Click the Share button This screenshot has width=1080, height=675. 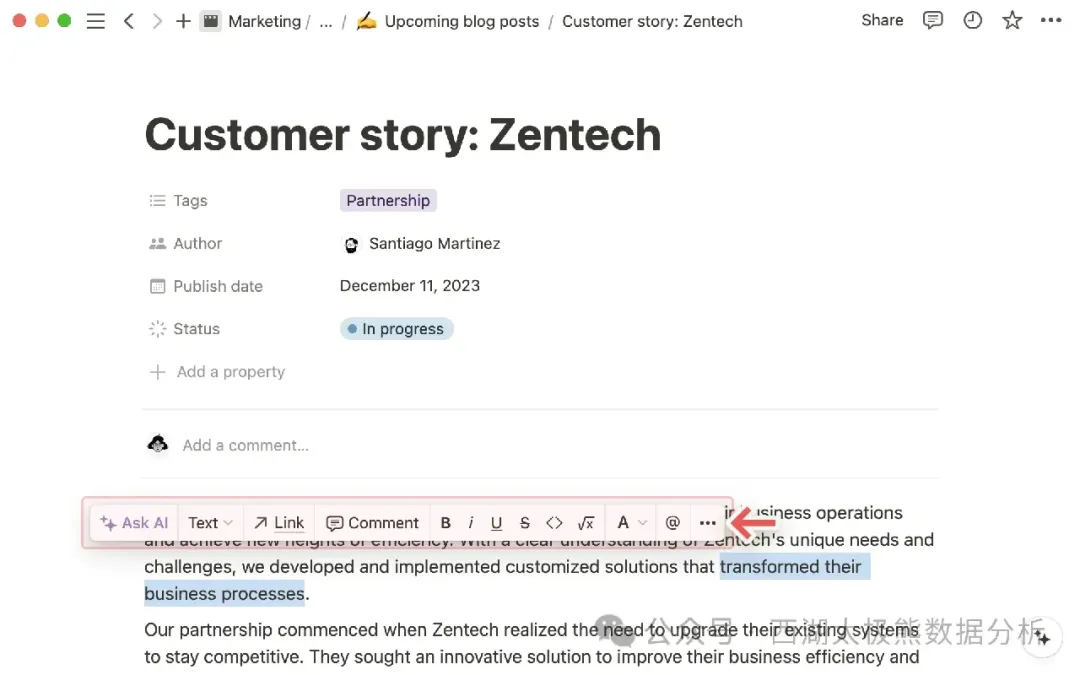coord(882,20)
